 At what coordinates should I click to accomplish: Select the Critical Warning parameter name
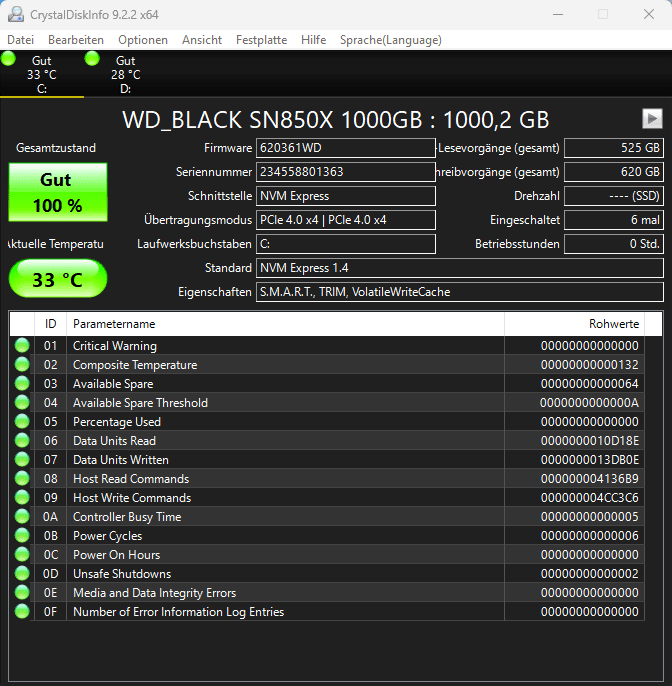point(115,346)
